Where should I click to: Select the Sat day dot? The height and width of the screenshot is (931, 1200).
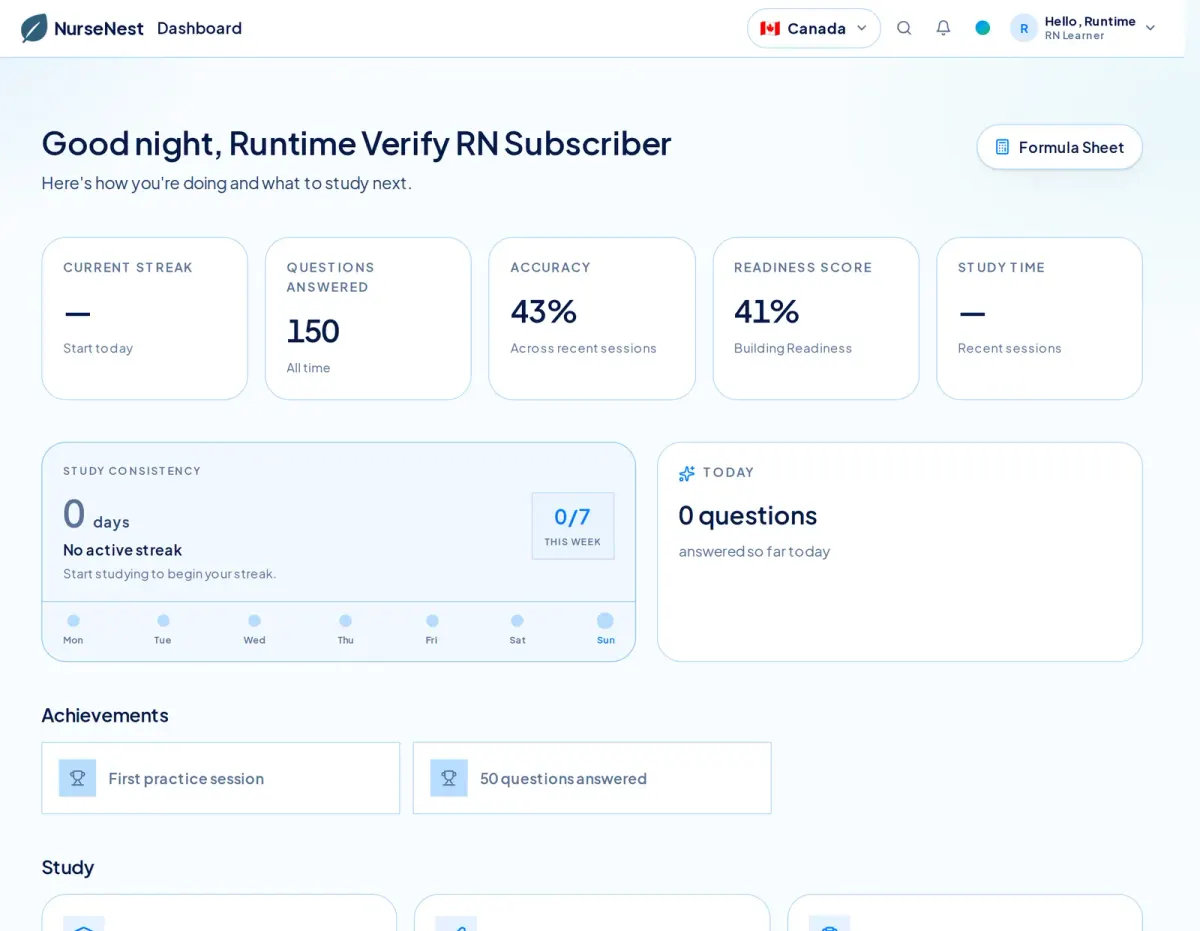(x=517, y=621)
